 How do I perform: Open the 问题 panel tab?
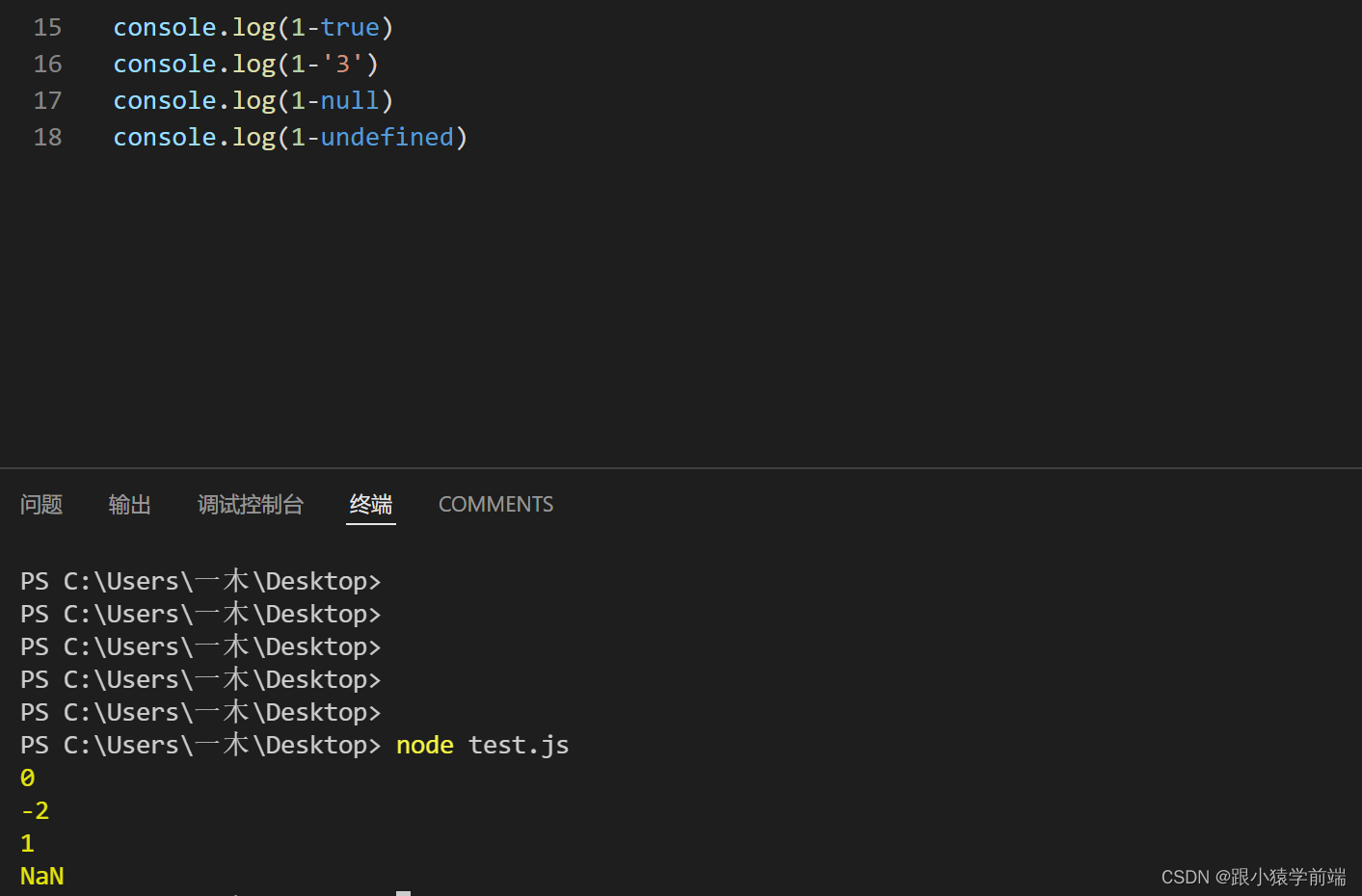41,504
